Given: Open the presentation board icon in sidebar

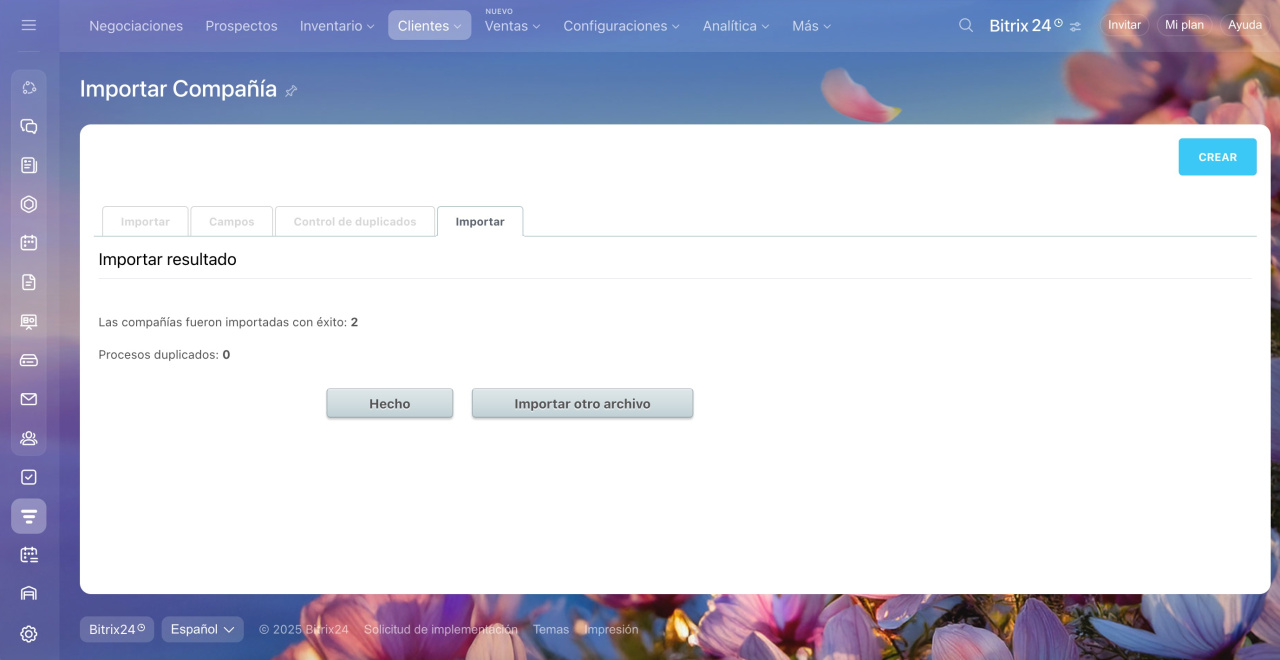Looking at the screenshot, I should pos(29,321).
